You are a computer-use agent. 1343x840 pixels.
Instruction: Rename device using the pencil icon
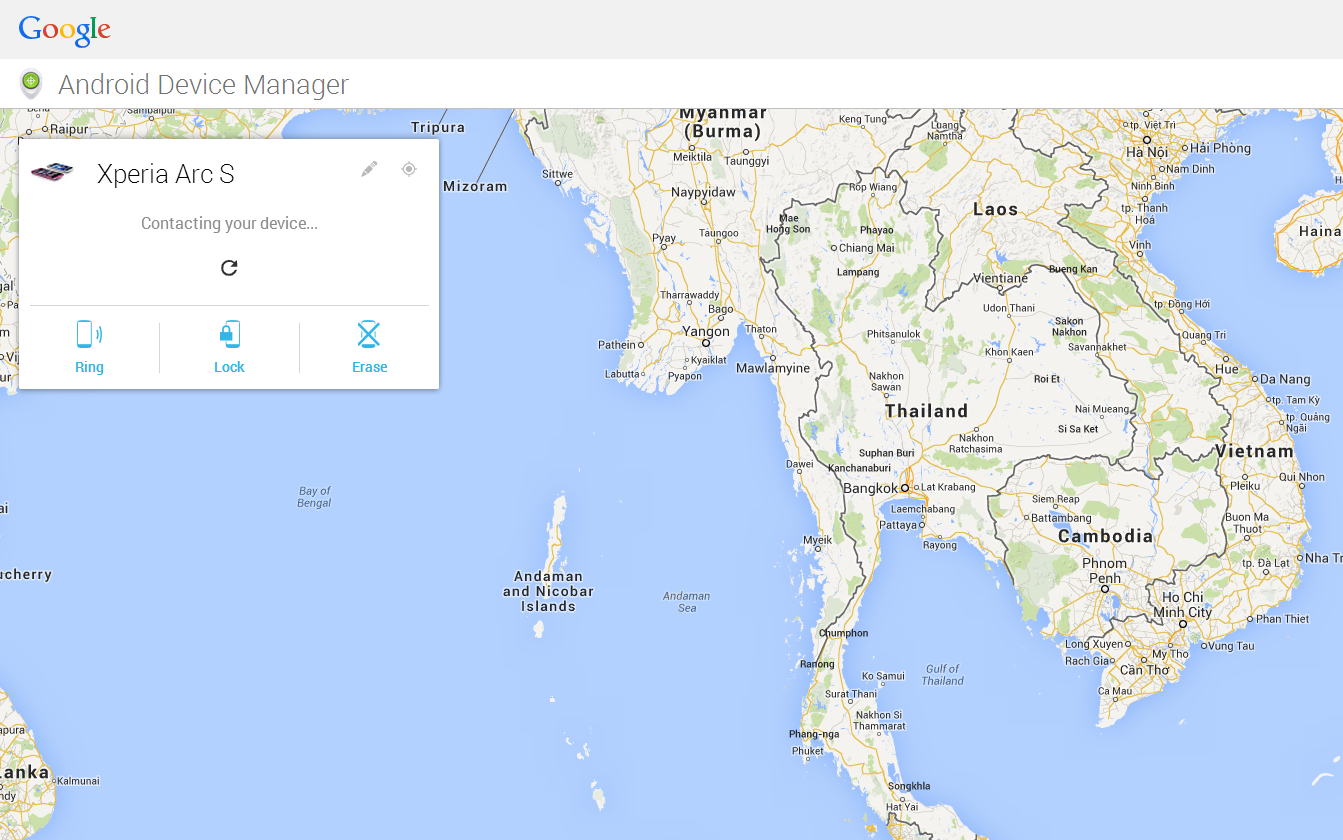[369, 169]
